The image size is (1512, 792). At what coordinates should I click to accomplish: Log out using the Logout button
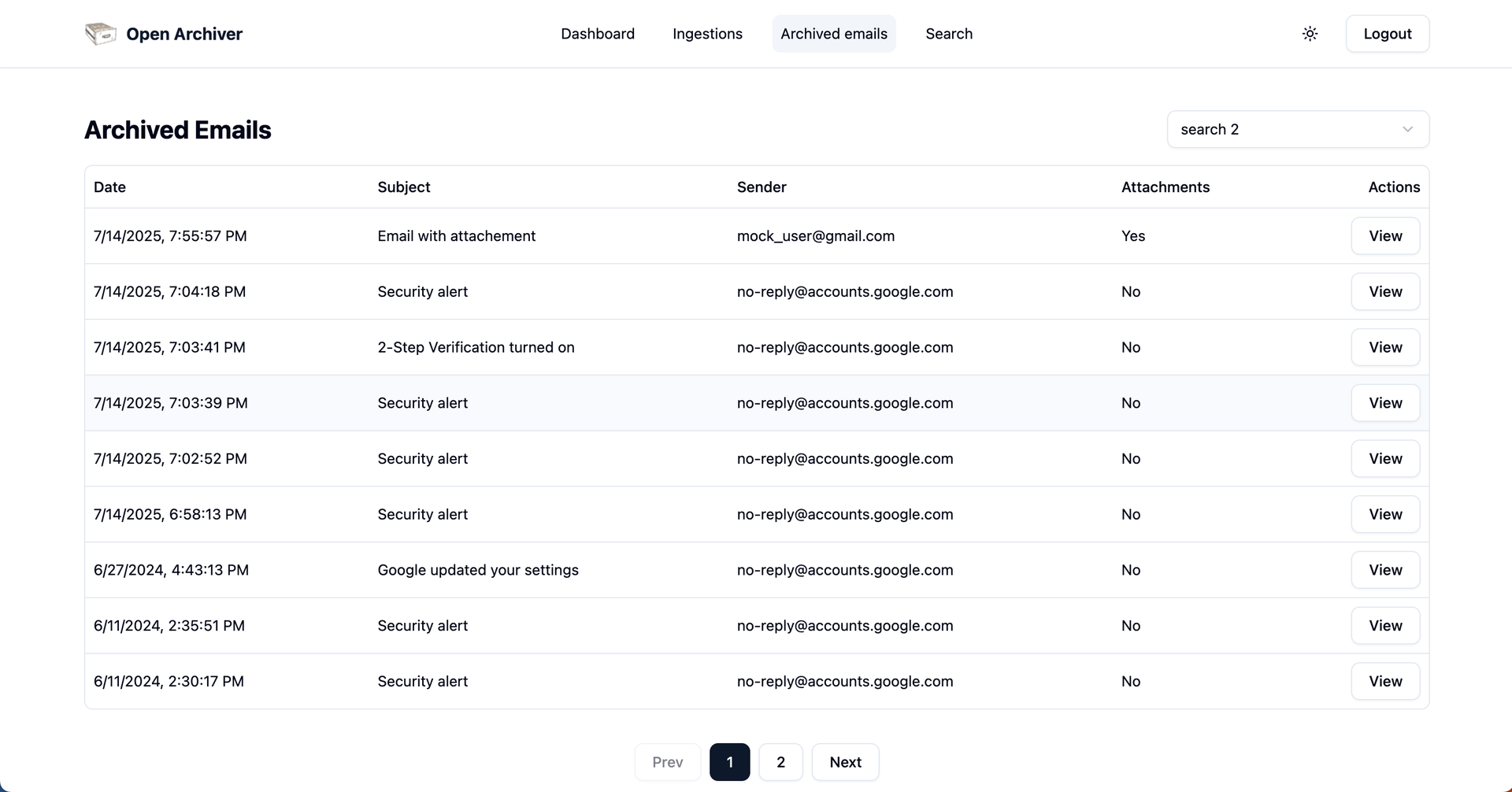[1388, 34]
